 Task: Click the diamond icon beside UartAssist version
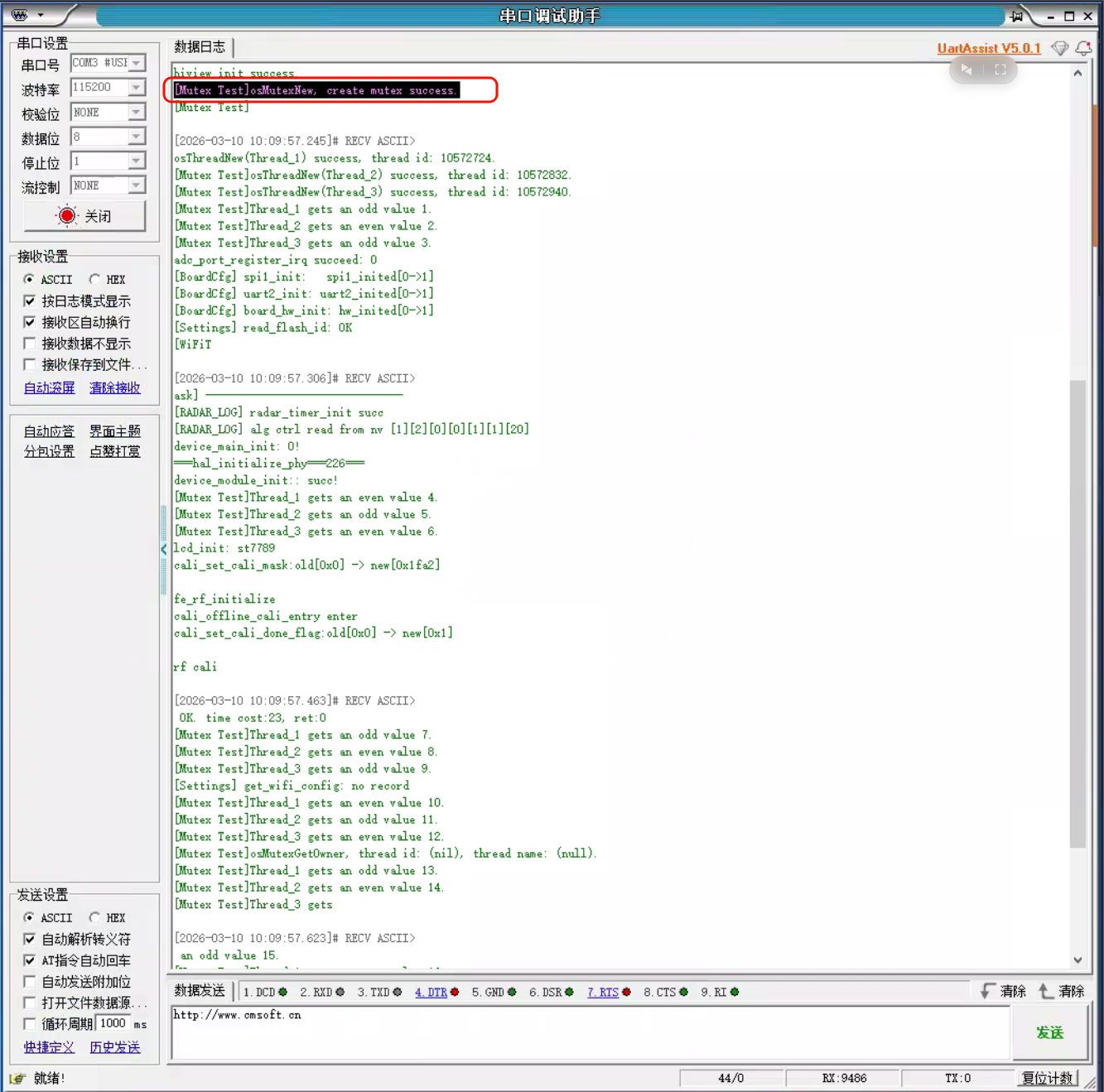click(x=1059, y=48)
